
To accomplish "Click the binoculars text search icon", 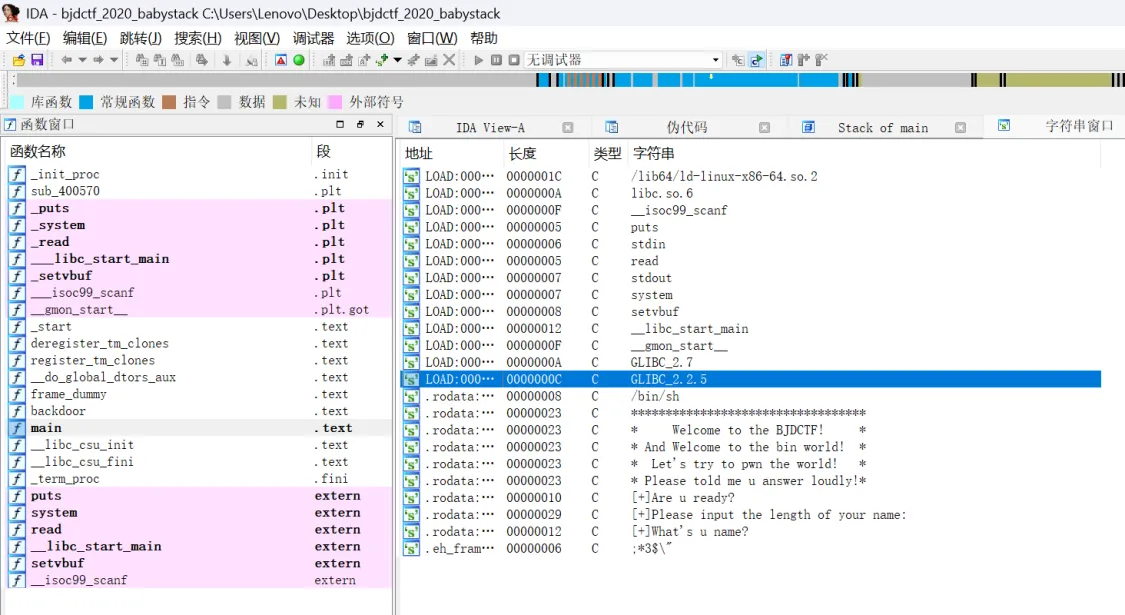I will point(159,60).
